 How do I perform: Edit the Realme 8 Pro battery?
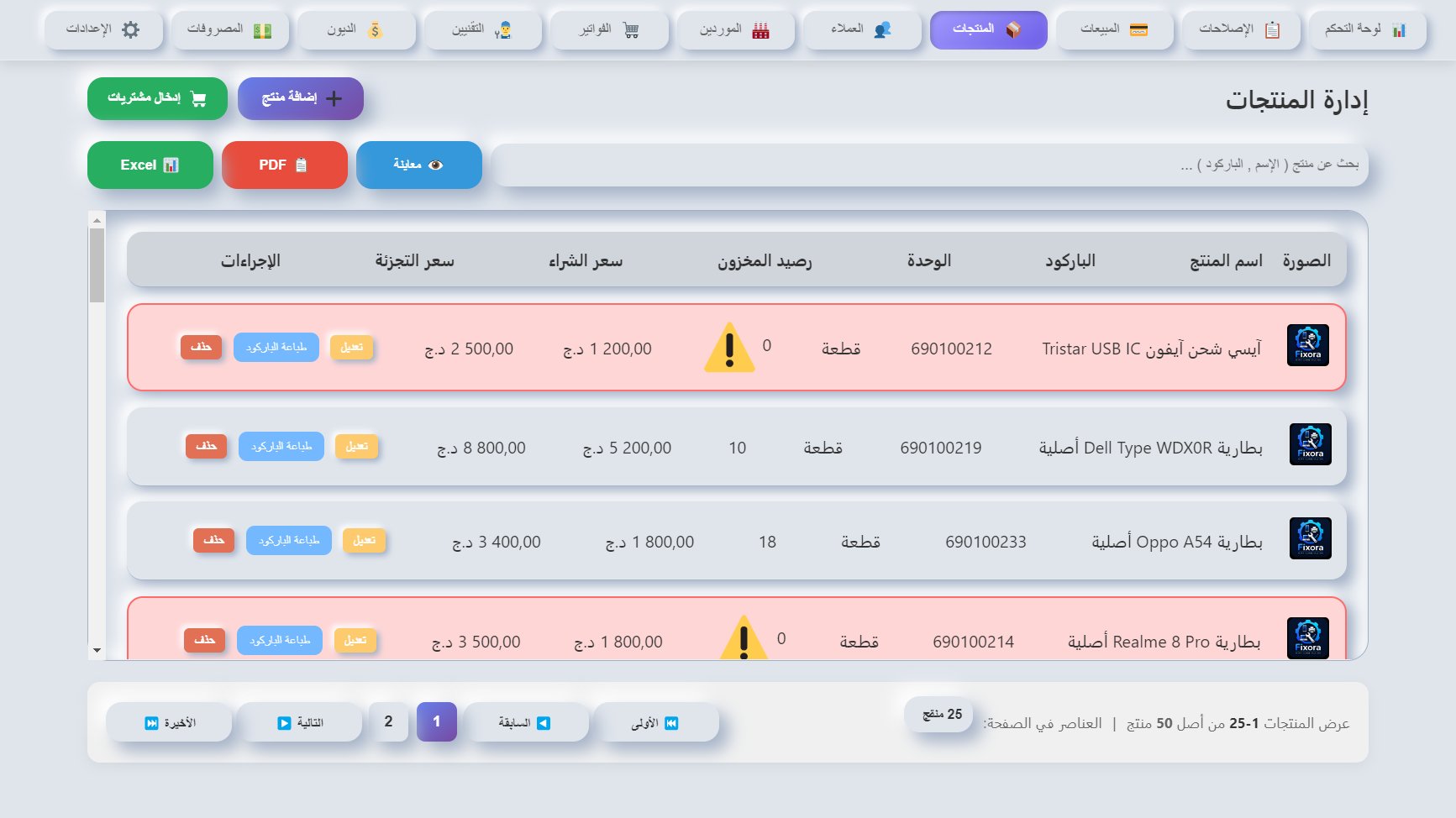(x=355, y=640)
